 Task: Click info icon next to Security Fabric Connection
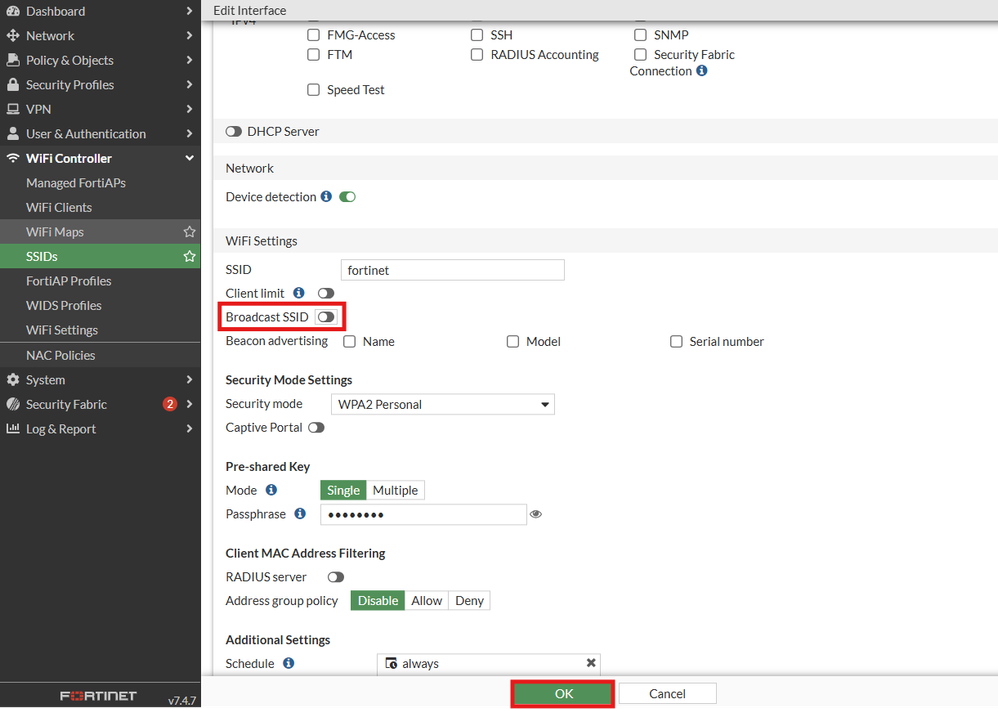pyautogui.click(x=701, y=71)
